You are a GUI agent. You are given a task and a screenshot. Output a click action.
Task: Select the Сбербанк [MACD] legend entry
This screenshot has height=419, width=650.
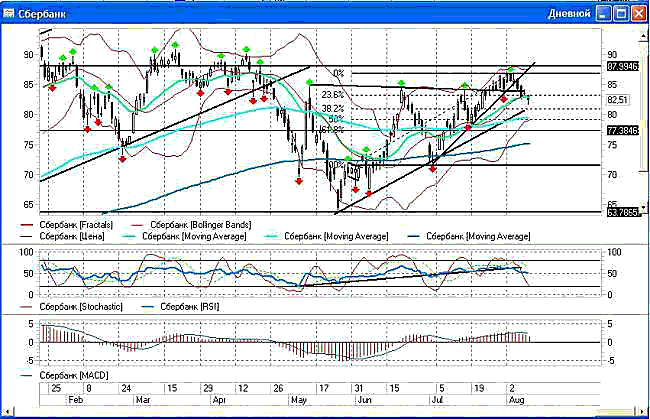(65, 375)
